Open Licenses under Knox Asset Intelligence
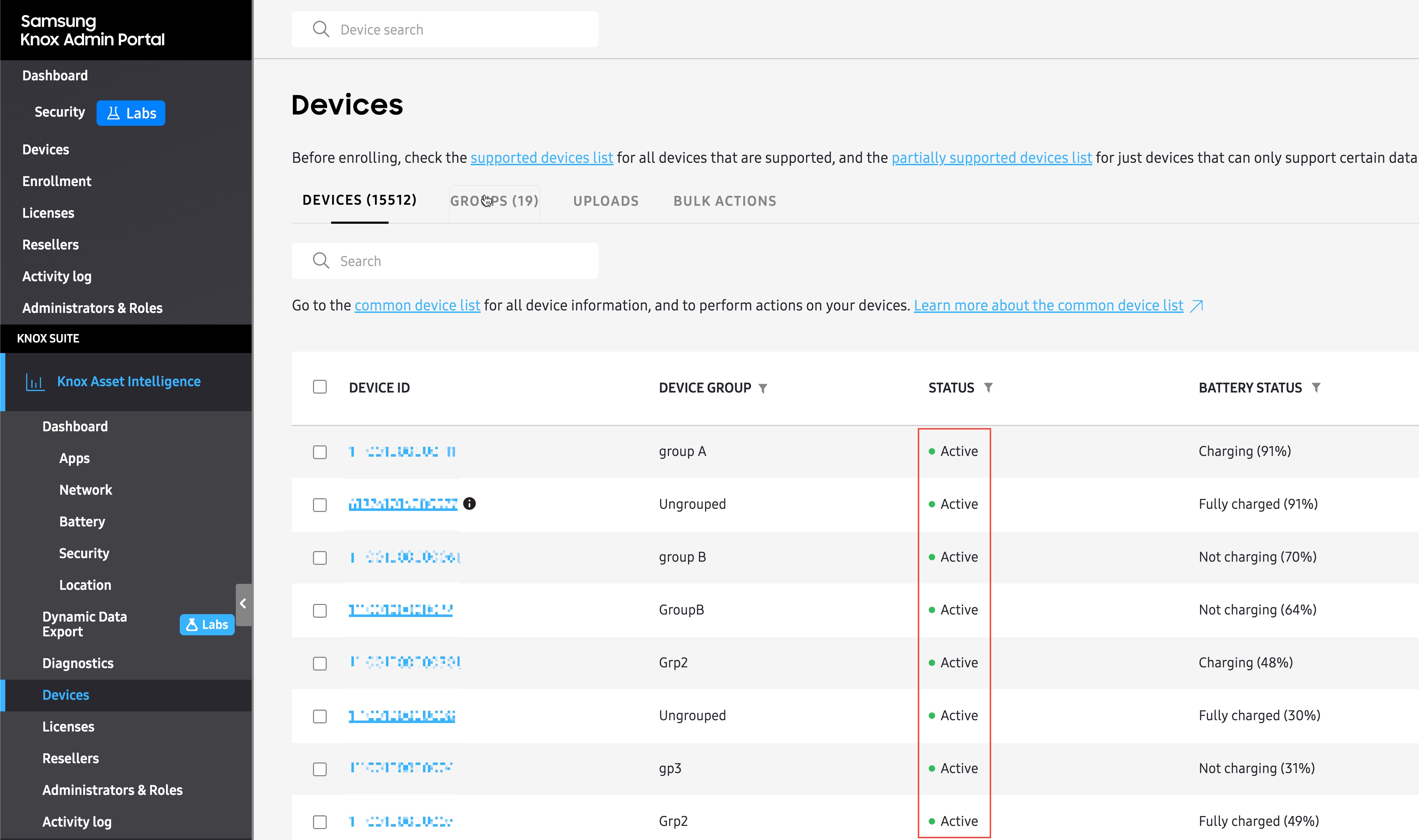The height and width of the screenshot is (840, 1419). coord(68,727)
